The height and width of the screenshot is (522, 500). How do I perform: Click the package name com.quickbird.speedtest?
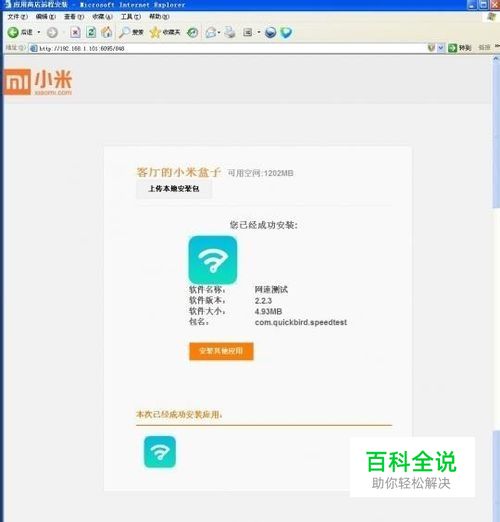tap(301, 322)
